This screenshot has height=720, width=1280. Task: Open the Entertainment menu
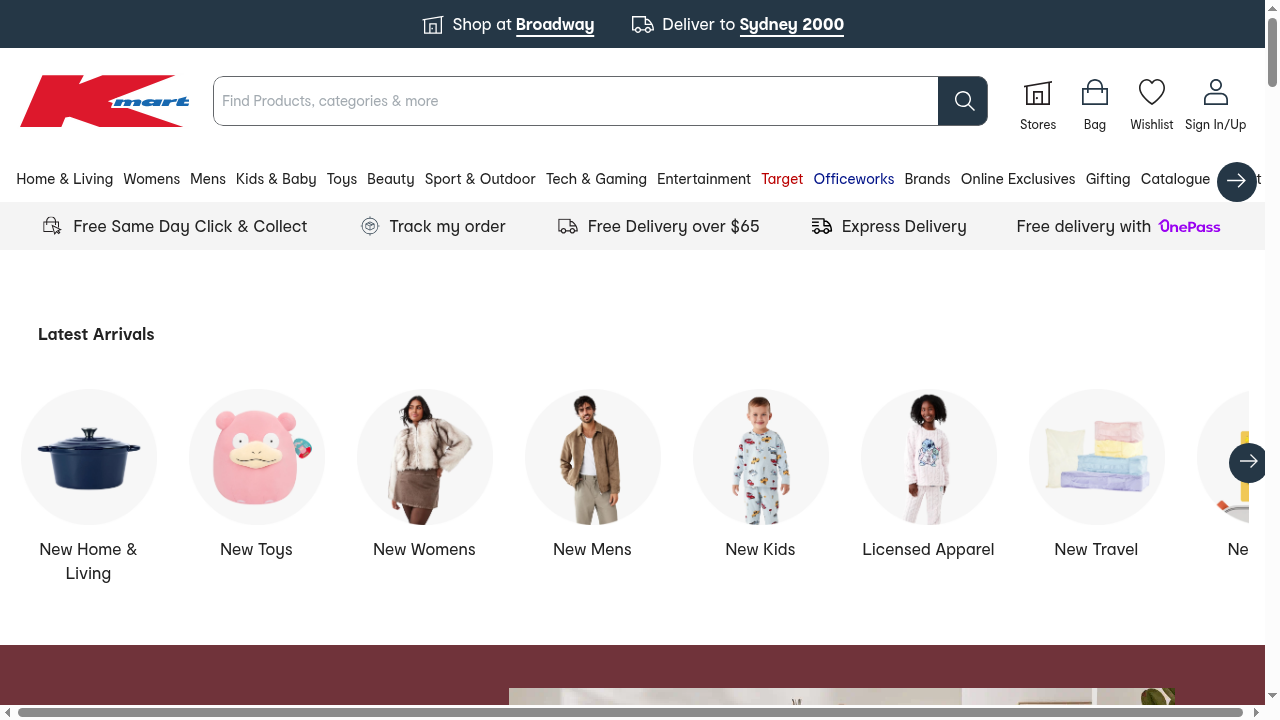(704, 179)
